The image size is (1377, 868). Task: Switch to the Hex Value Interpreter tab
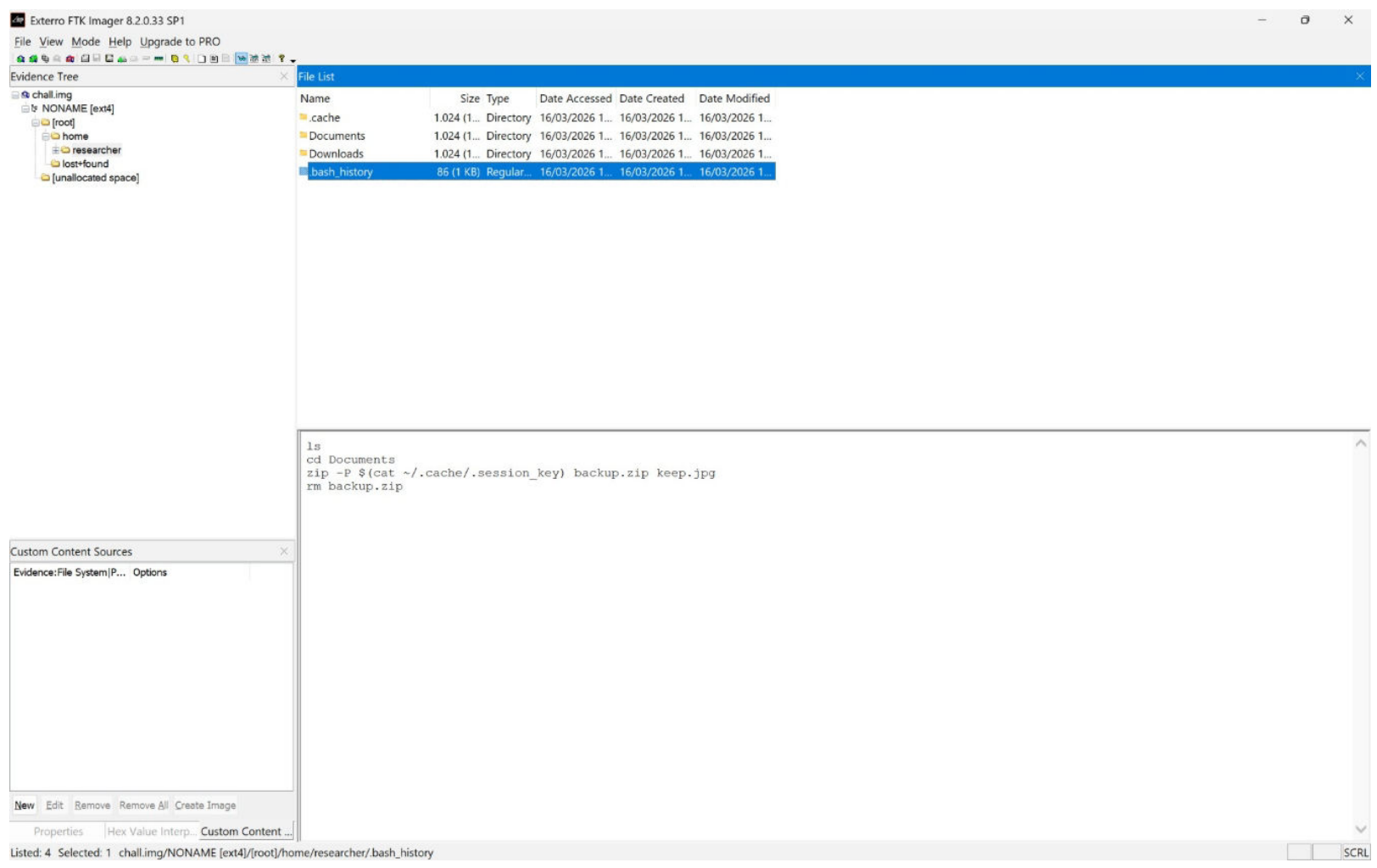click(x=151, y=832)
